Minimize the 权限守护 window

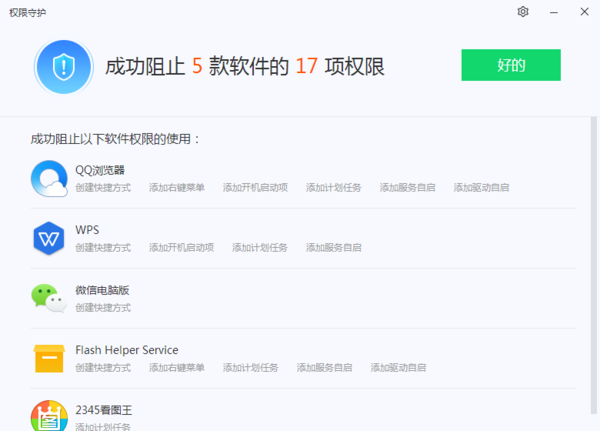pos(553,12)
